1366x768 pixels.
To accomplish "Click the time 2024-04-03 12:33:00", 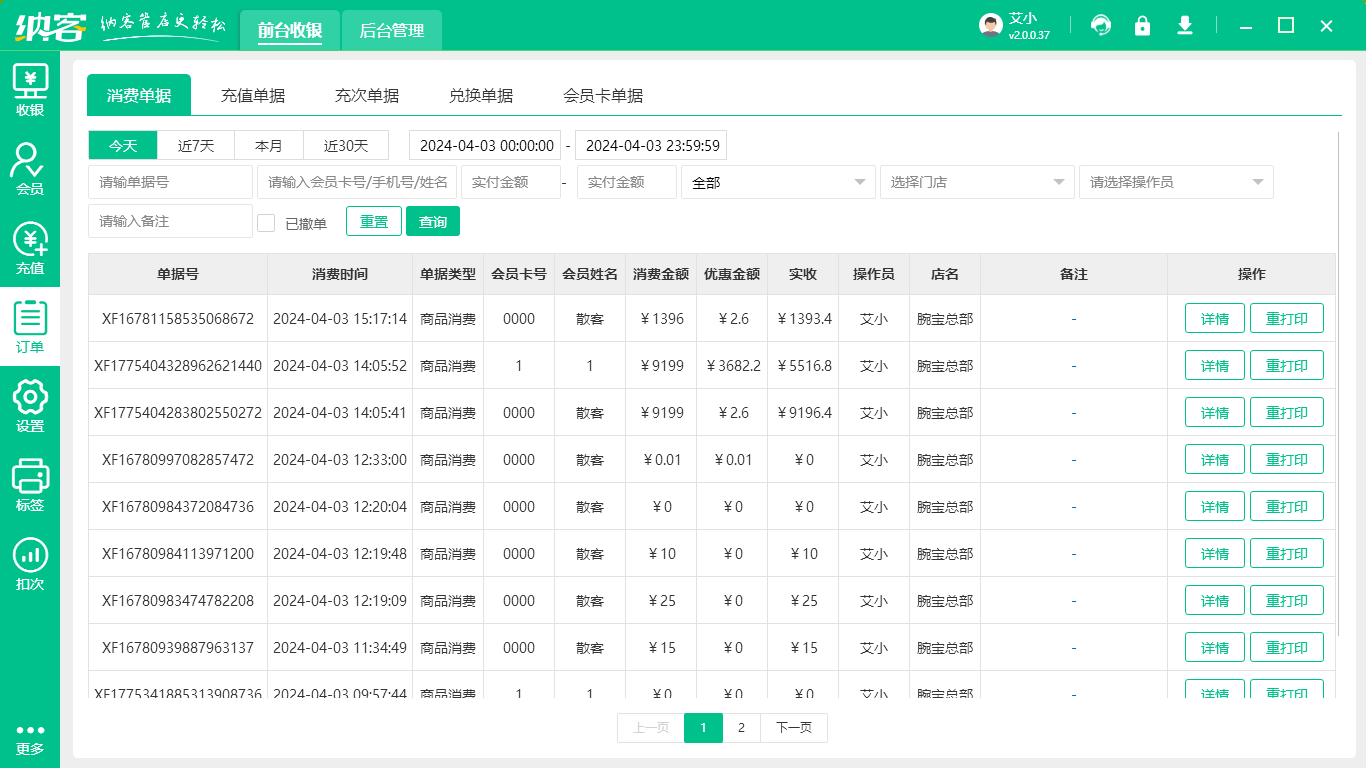I will 340,460.
